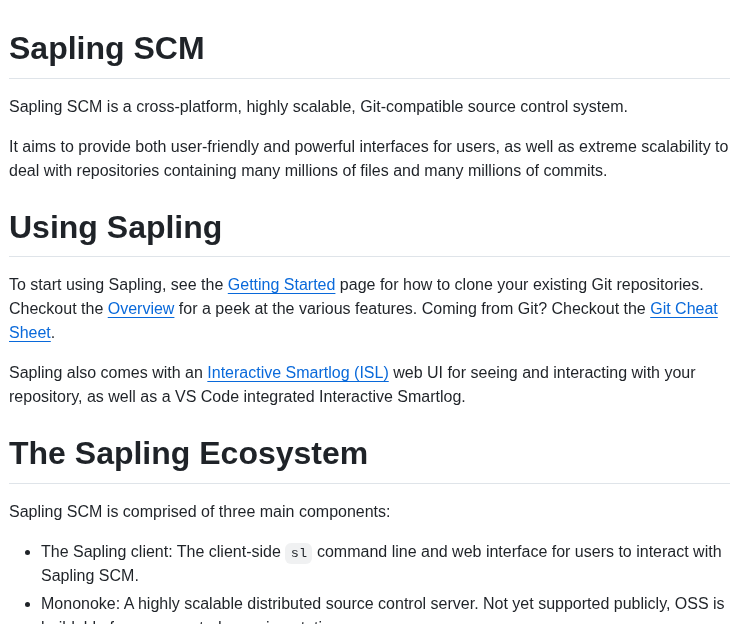The width and height of the screenshot is (738, 624).
Task: Click the bullet marker before Mononoke
Action: (x=28, y=605)
